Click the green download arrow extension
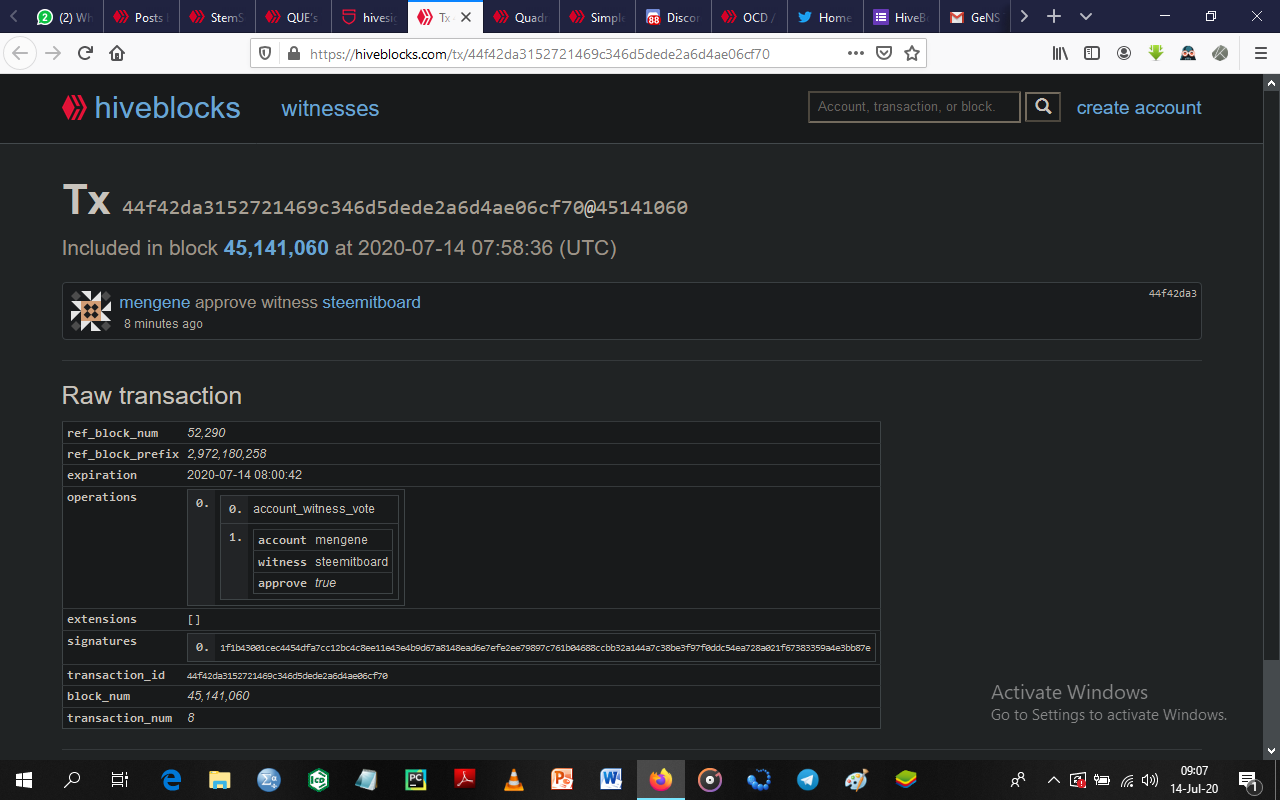 (x=1156, y=53)
